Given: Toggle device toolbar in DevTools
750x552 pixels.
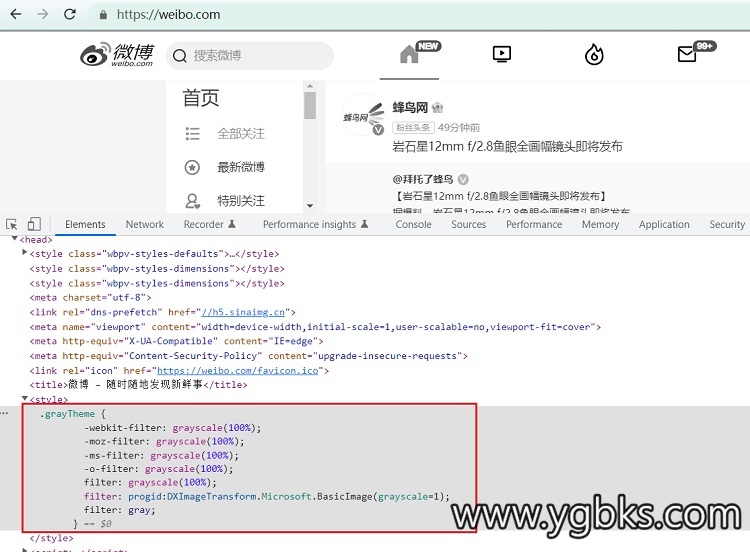Looking at the screenshot, I should pyautogui.click(x=34, y=225).
